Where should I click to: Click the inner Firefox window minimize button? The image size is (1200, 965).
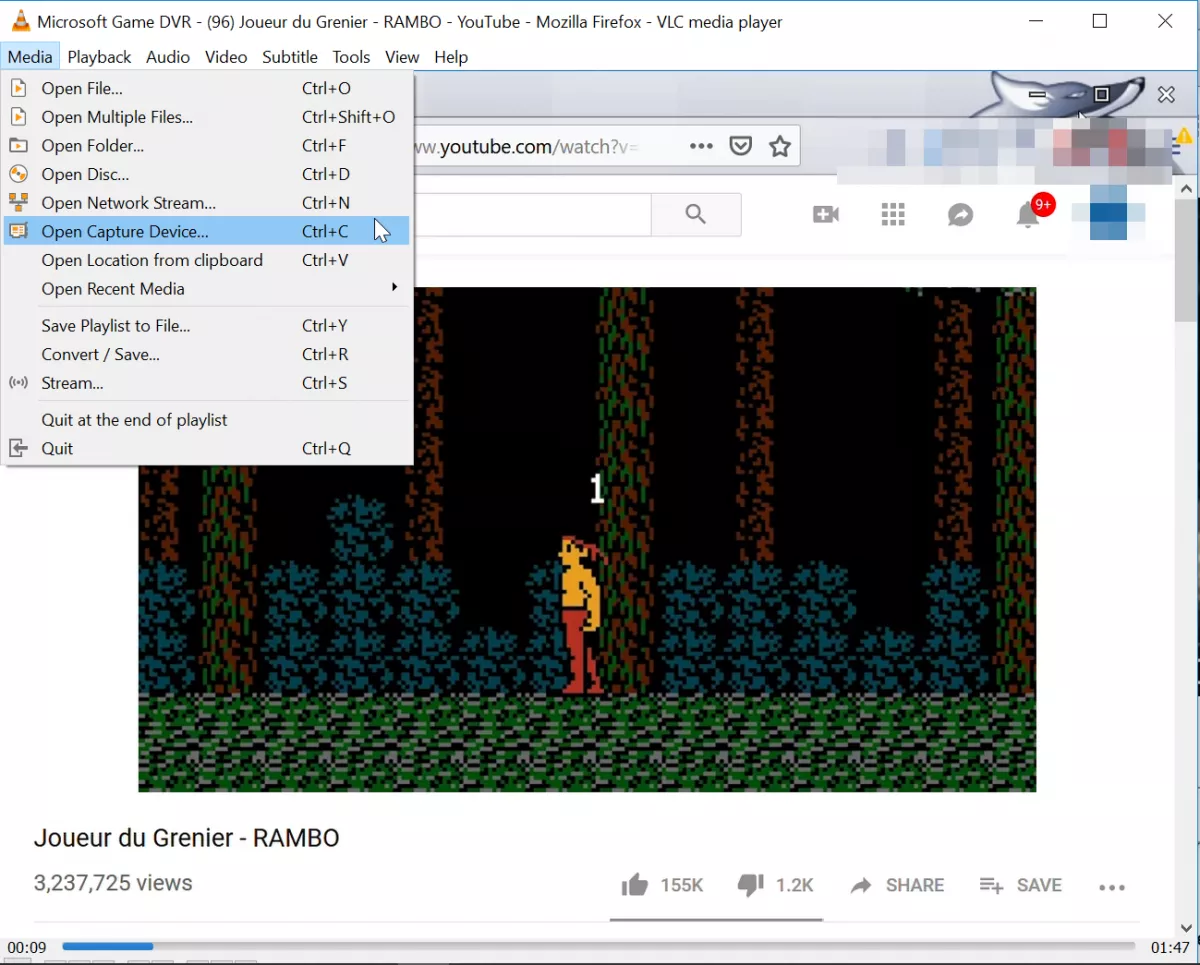click(x=1037, y=95)
